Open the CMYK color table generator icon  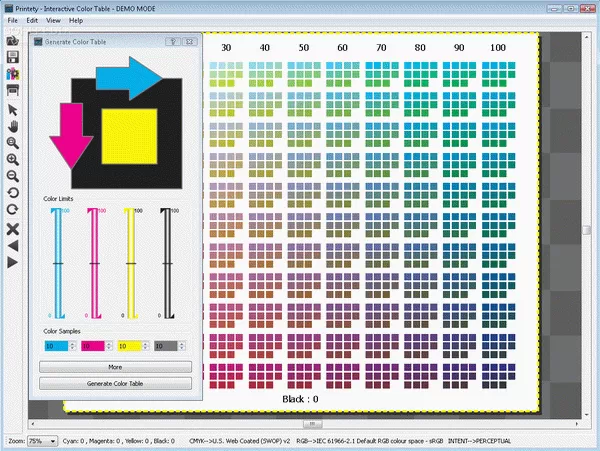tap(13, 74)
